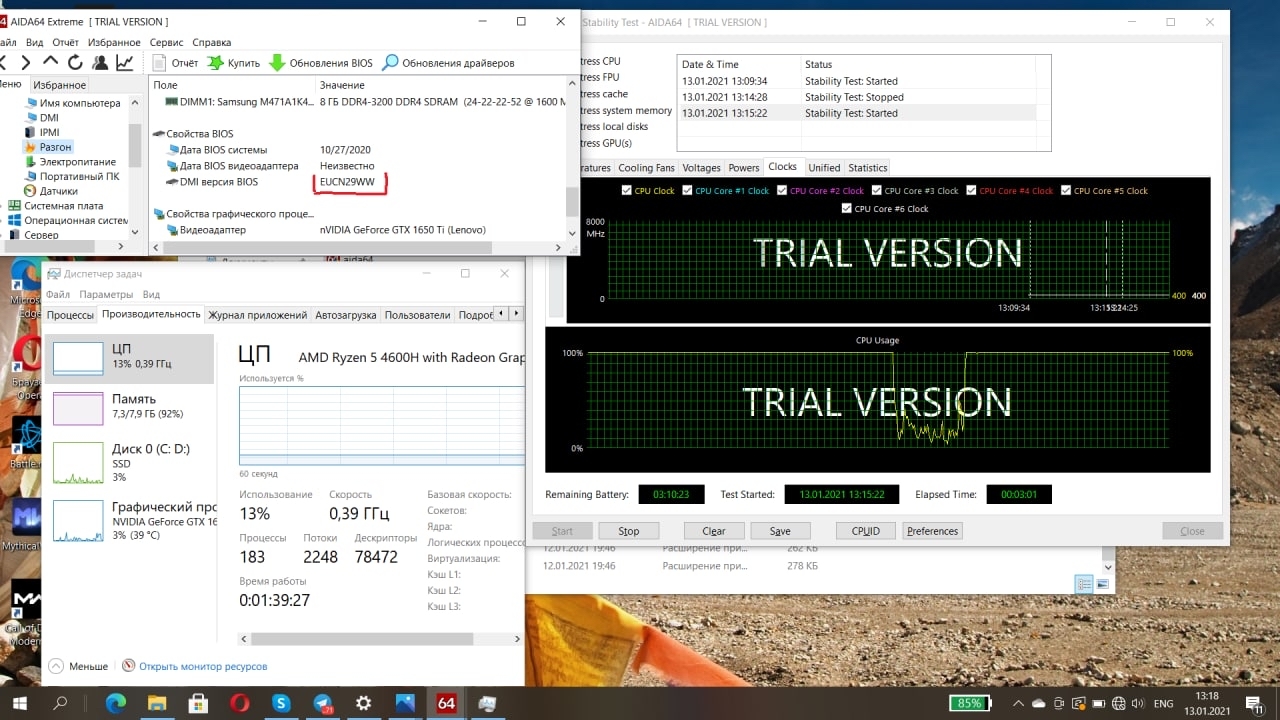
Task: Open Microsoft Edge from taskbar
Action: [x=116, y=703]
